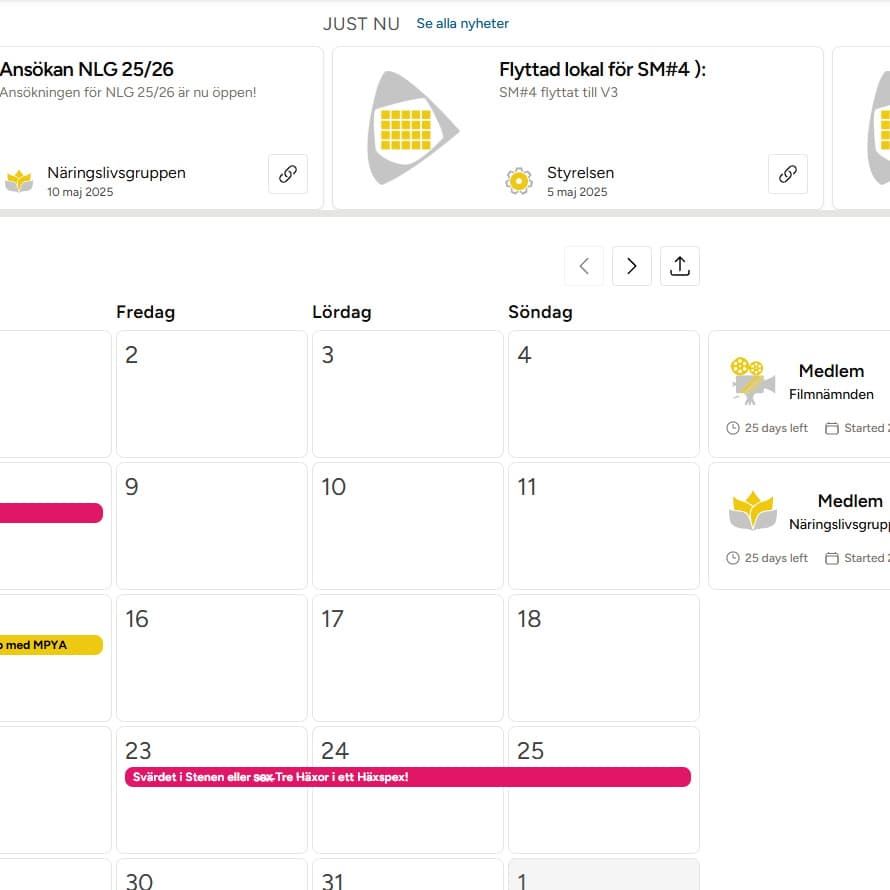890x890 pixels.
Task: Open the Ansökan NLG 25/26 headline
Action: coord(87,70)
